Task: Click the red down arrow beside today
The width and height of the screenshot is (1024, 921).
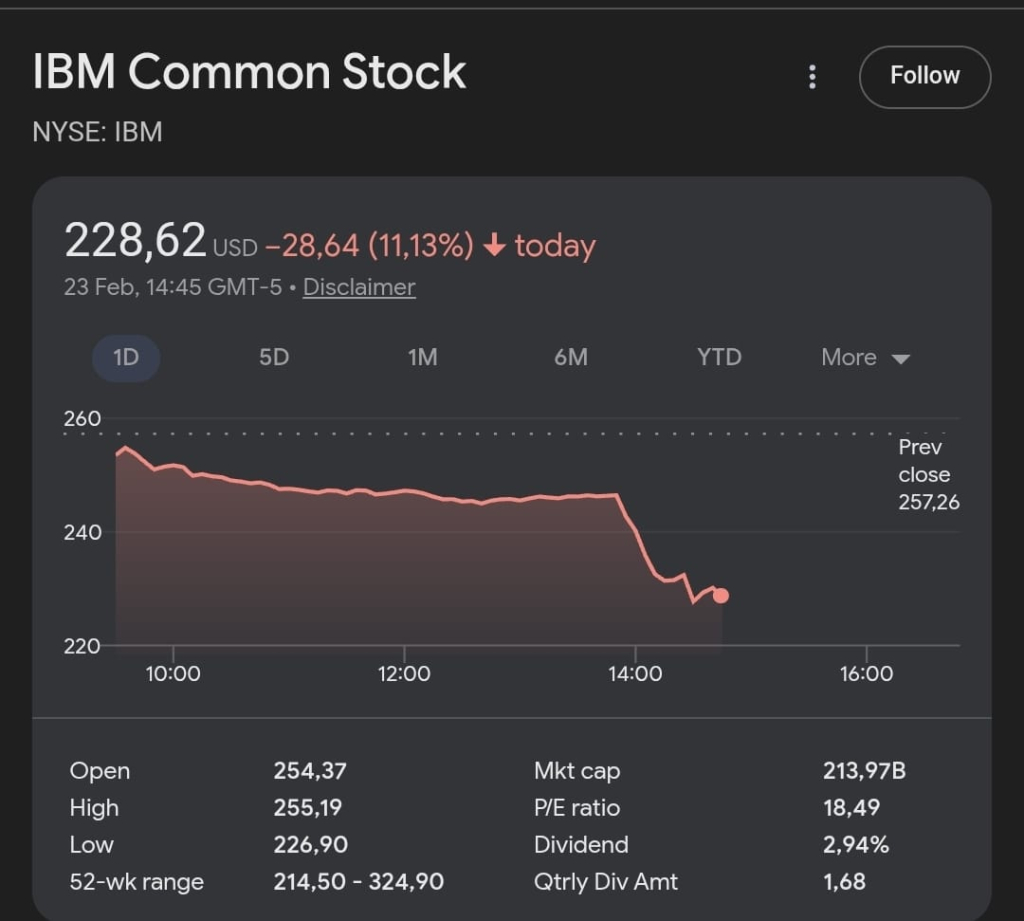Action: [494, 246]
